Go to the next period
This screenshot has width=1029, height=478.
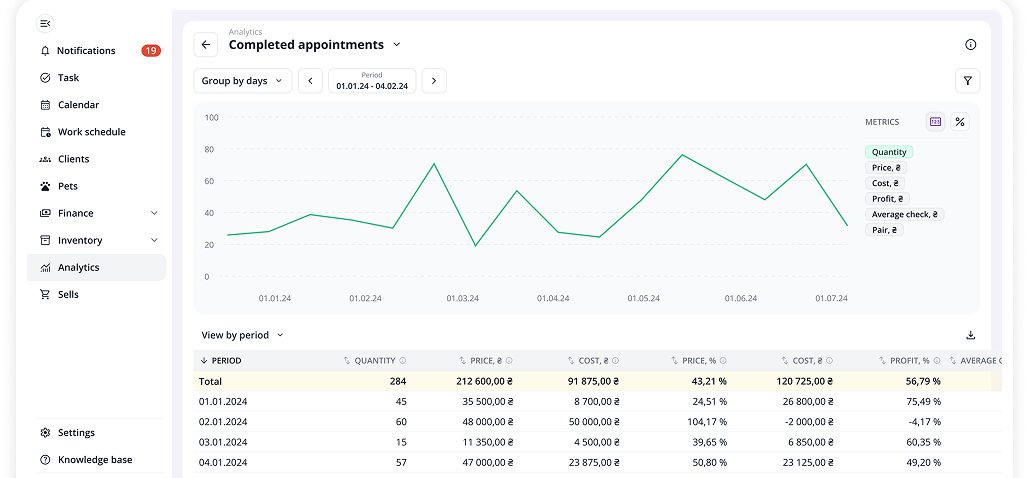click(x=434, y=81)
